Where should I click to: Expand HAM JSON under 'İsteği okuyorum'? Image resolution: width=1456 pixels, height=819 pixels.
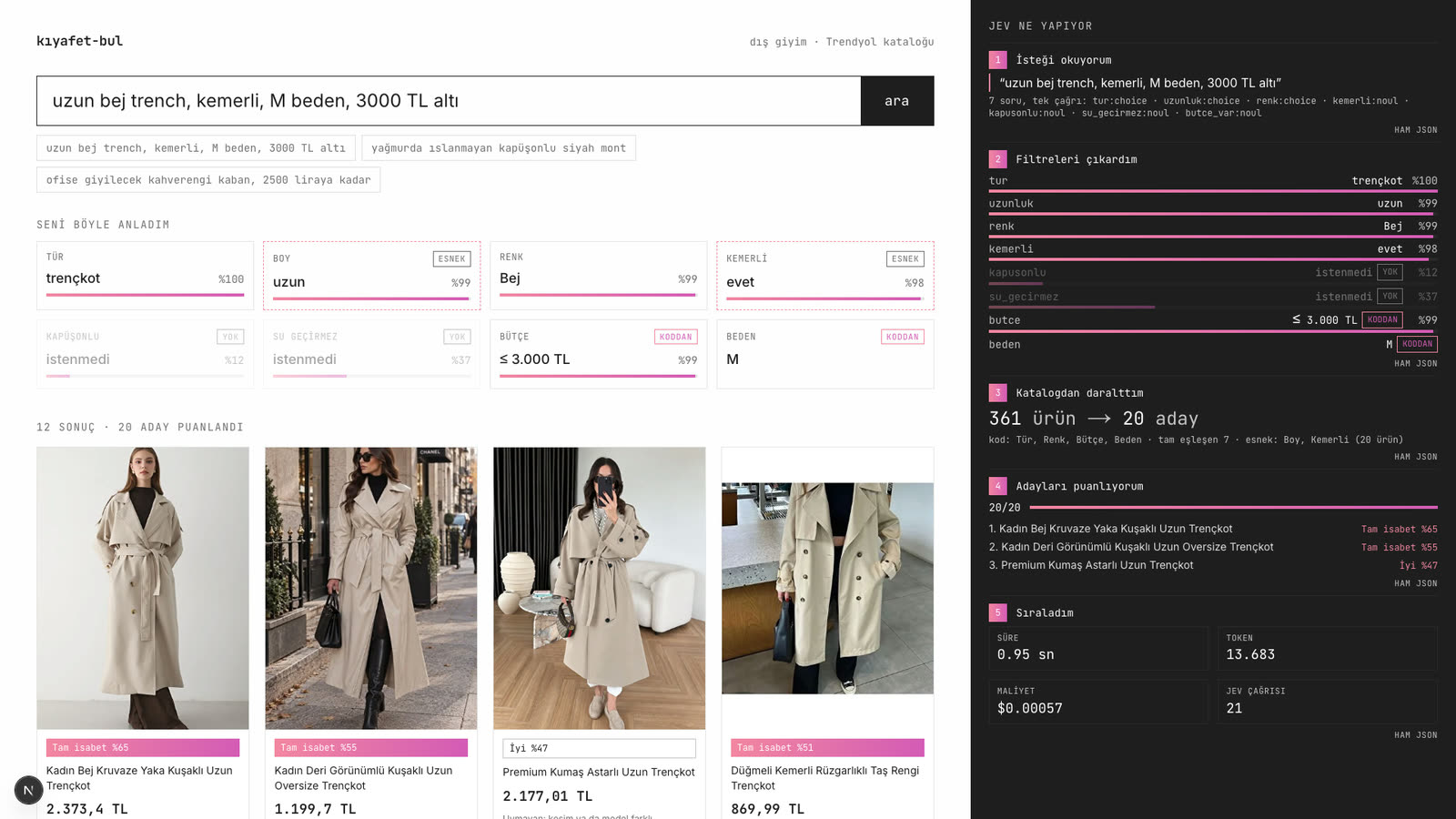pos(1416,130)
